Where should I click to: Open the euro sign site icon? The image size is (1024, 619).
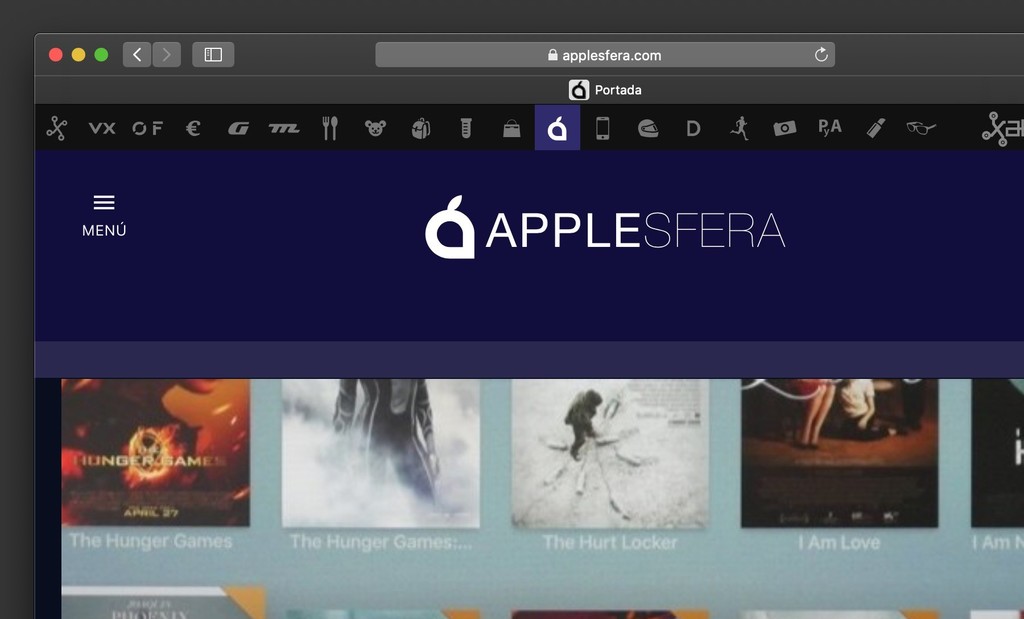tap(193, 128)
